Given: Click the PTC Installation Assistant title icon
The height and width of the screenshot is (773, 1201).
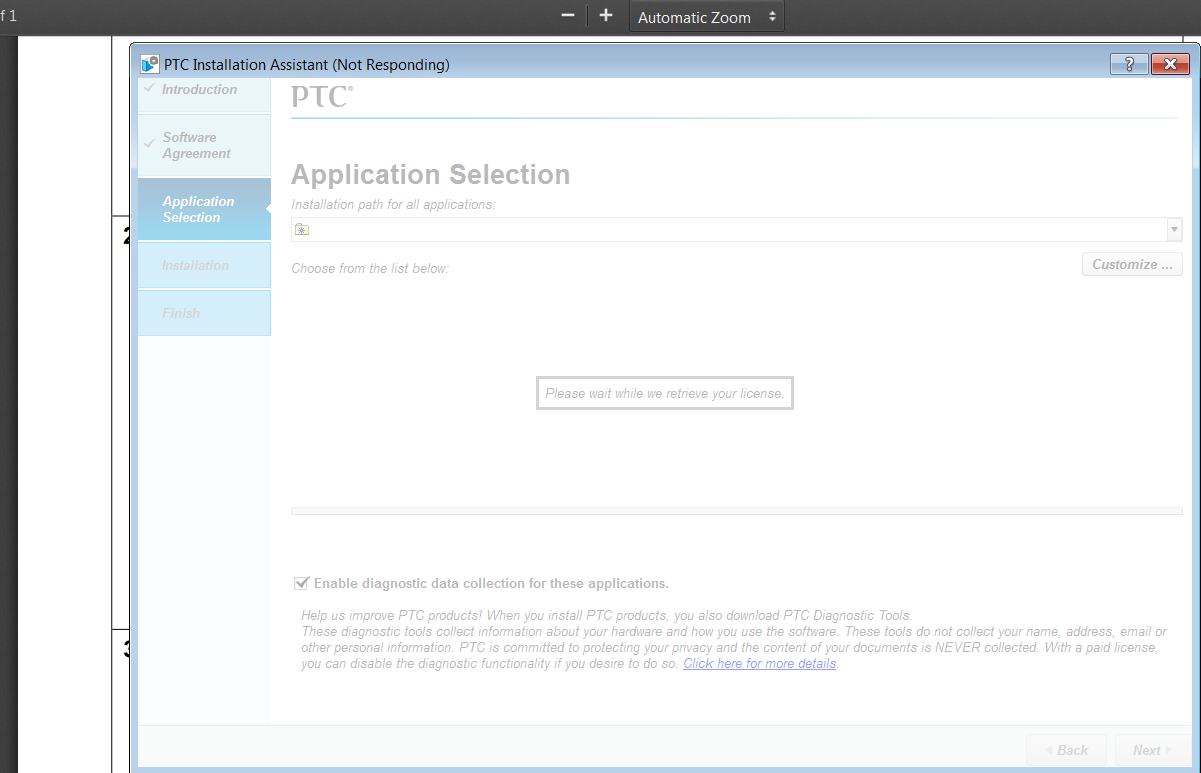Looking at the screenshot, I should point(150,65).
